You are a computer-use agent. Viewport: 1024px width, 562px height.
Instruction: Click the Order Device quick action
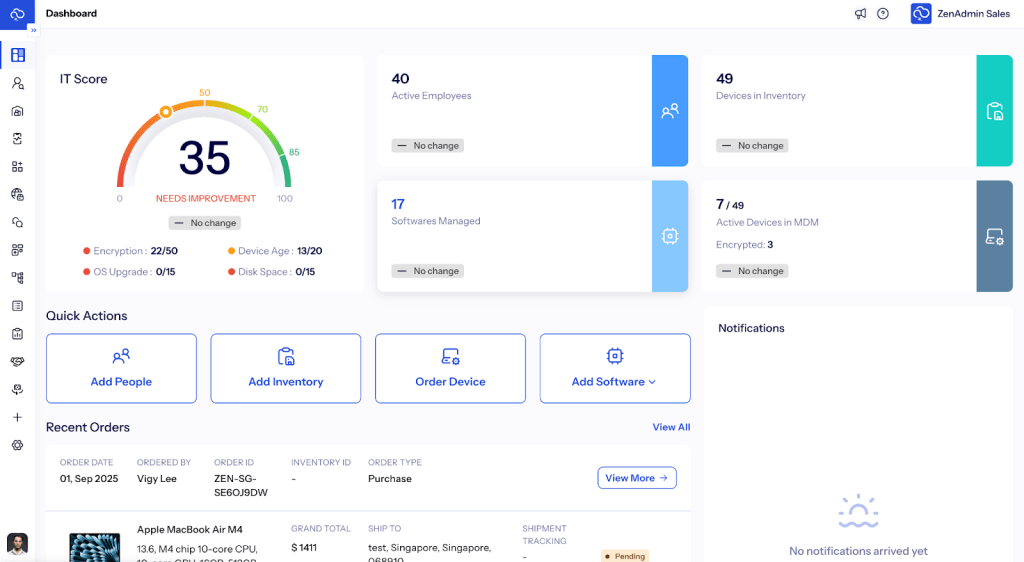[450, 369]
